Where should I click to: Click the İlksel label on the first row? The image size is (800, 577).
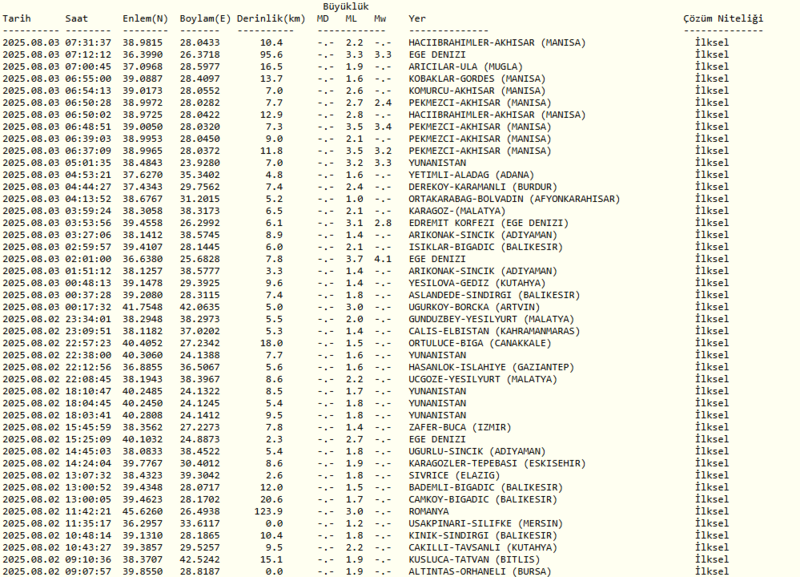[x=710, y=43]
